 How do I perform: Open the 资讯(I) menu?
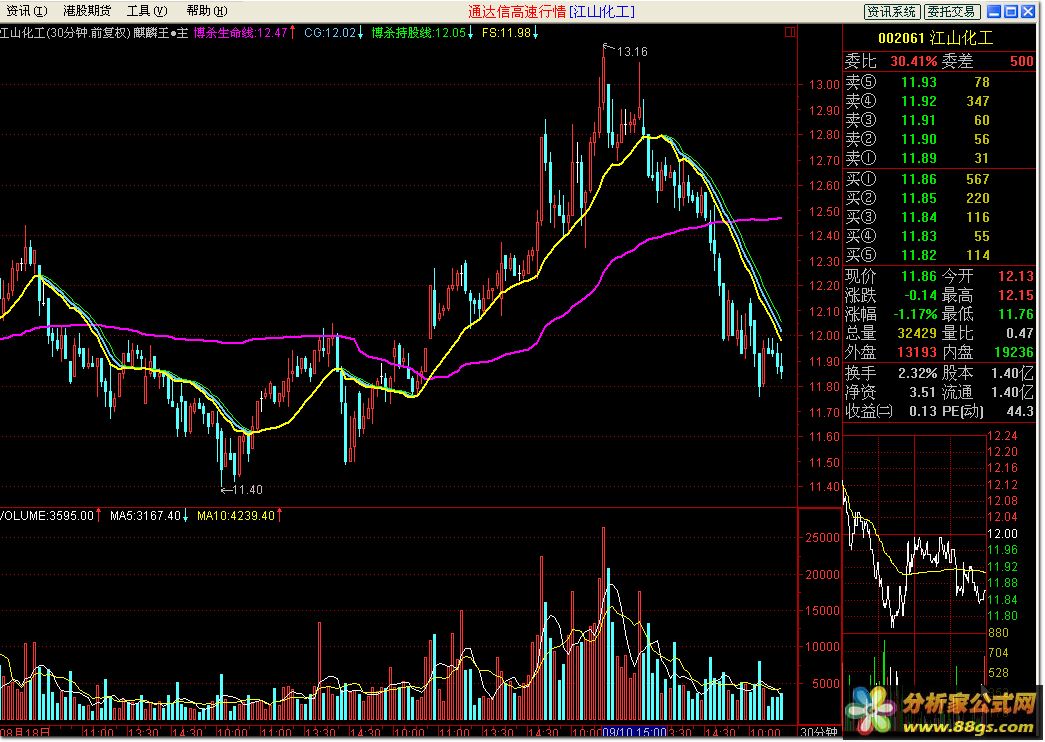tap(27, 11)
